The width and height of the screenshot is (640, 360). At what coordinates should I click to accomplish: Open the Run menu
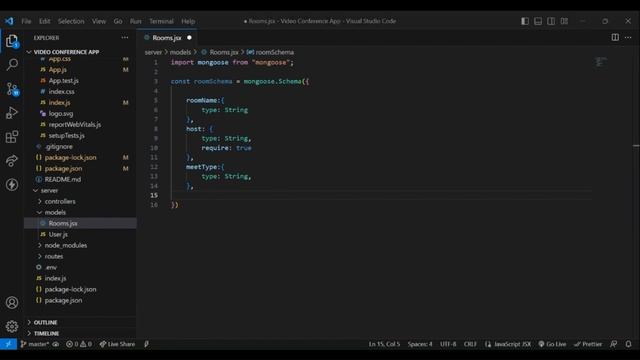coord(136,21)
